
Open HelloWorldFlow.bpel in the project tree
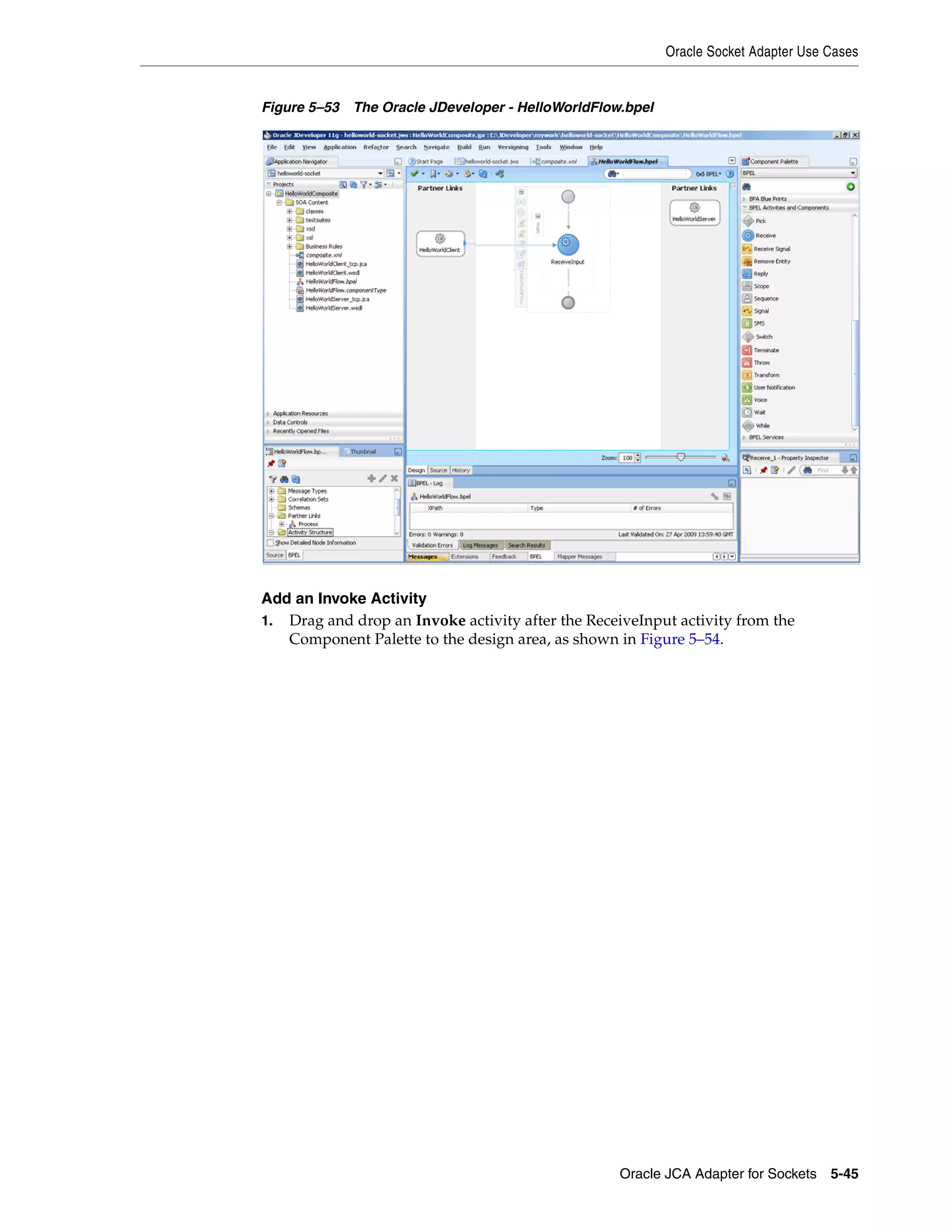pos(331,281)
